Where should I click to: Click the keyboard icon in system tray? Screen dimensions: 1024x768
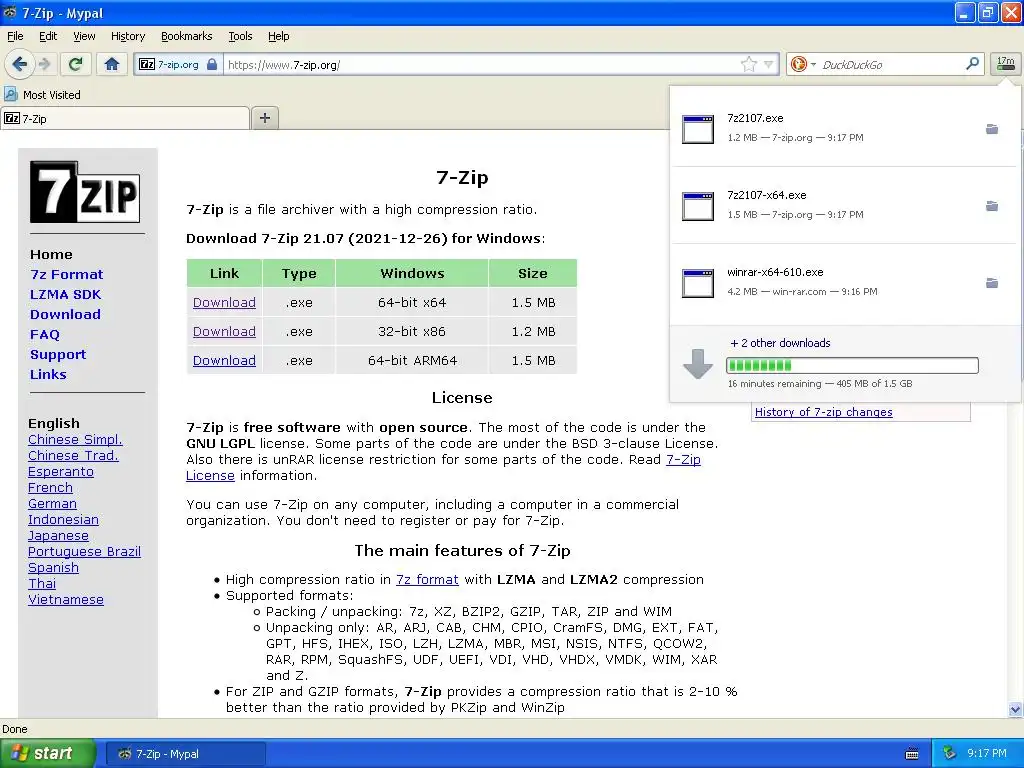click(912, 754)
